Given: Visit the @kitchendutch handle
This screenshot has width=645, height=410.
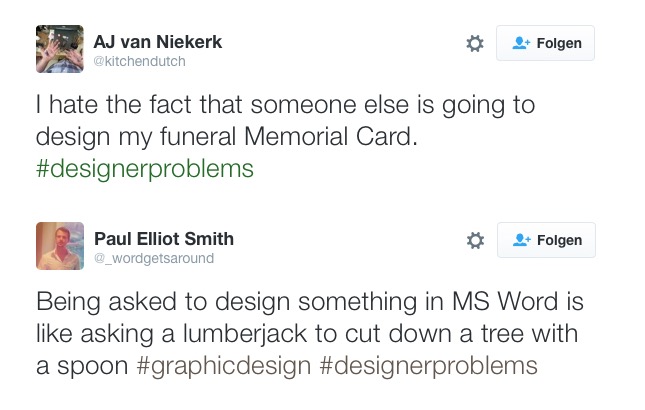Looking at the screenshot, I should click(139, 62).
